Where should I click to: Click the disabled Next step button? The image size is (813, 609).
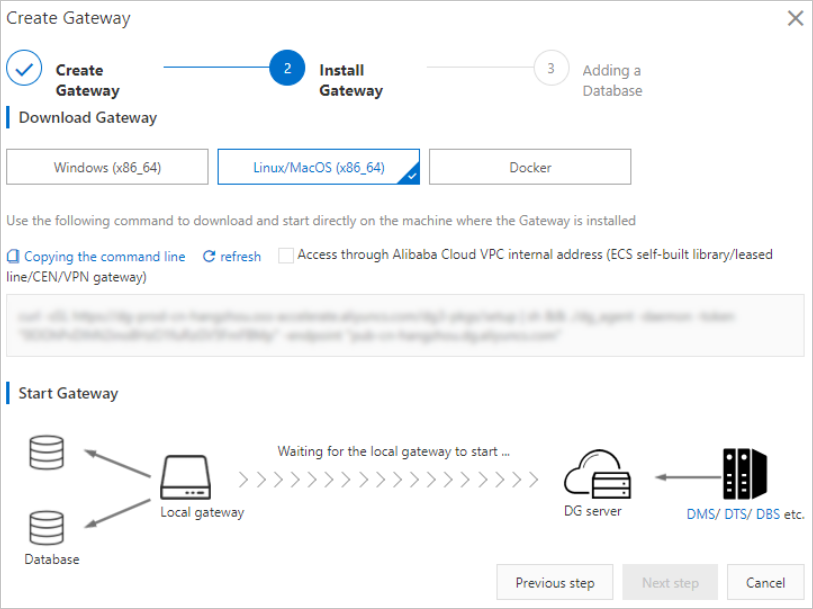pyautogui.click(x=670, y=583)
